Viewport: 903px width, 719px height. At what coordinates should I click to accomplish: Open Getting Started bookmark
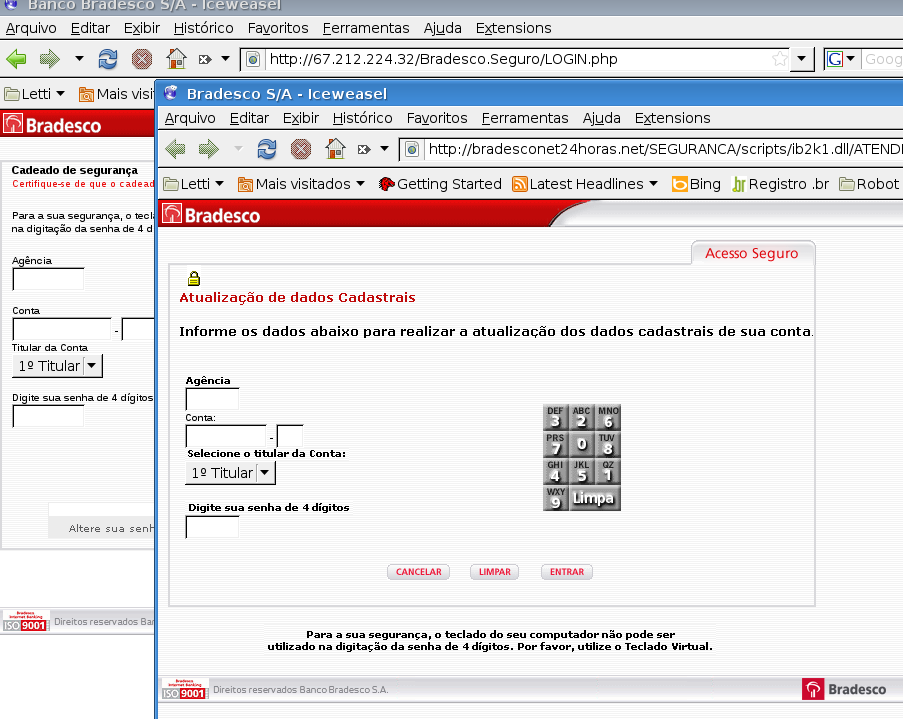point(440,184)
